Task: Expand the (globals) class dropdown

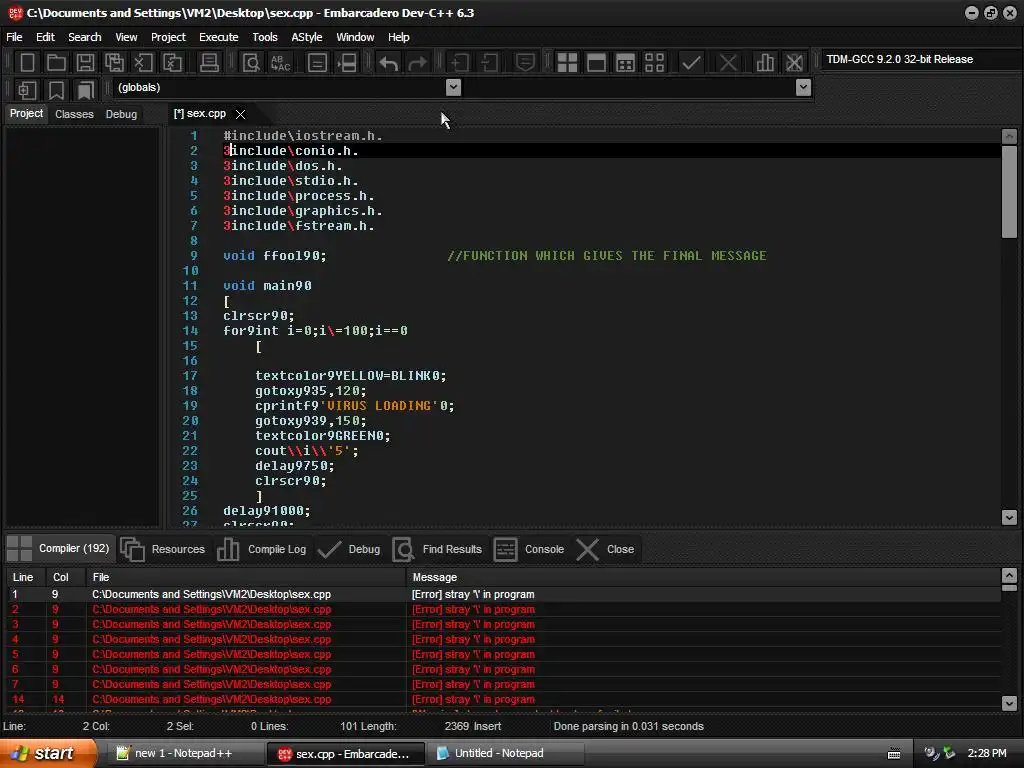Action: 453,88
